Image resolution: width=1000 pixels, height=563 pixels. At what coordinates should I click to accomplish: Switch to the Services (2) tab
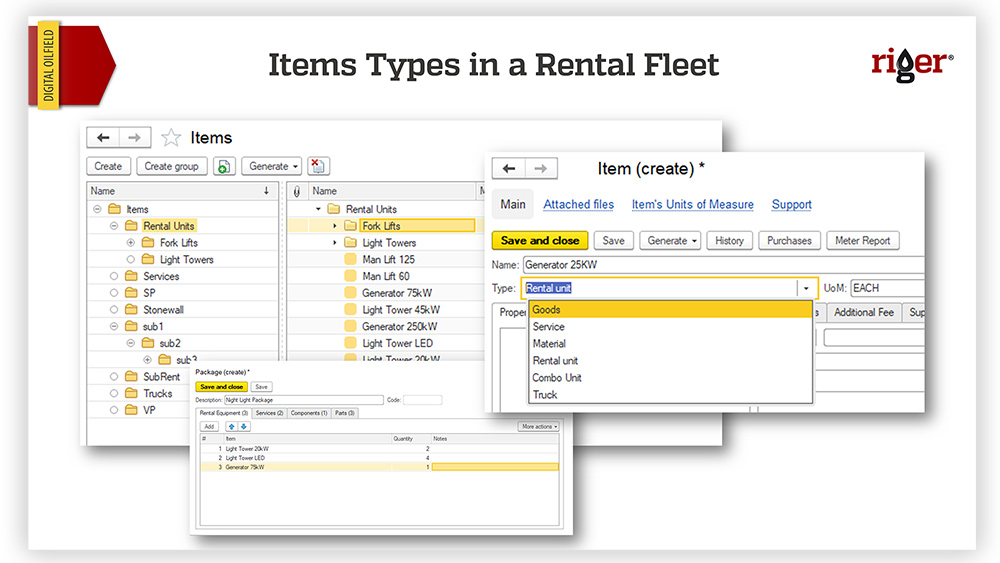click(x=269, y=413)
